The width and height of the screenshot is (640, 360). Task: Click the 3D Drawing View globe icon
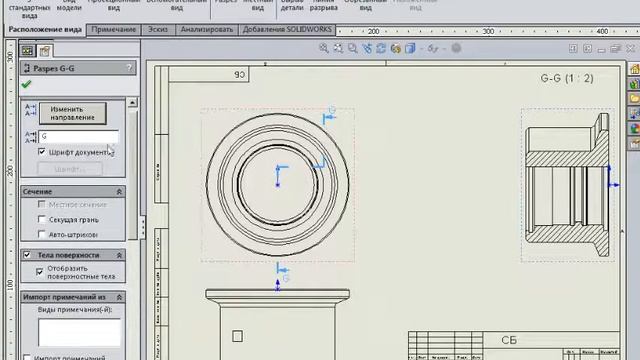[396, 49]
